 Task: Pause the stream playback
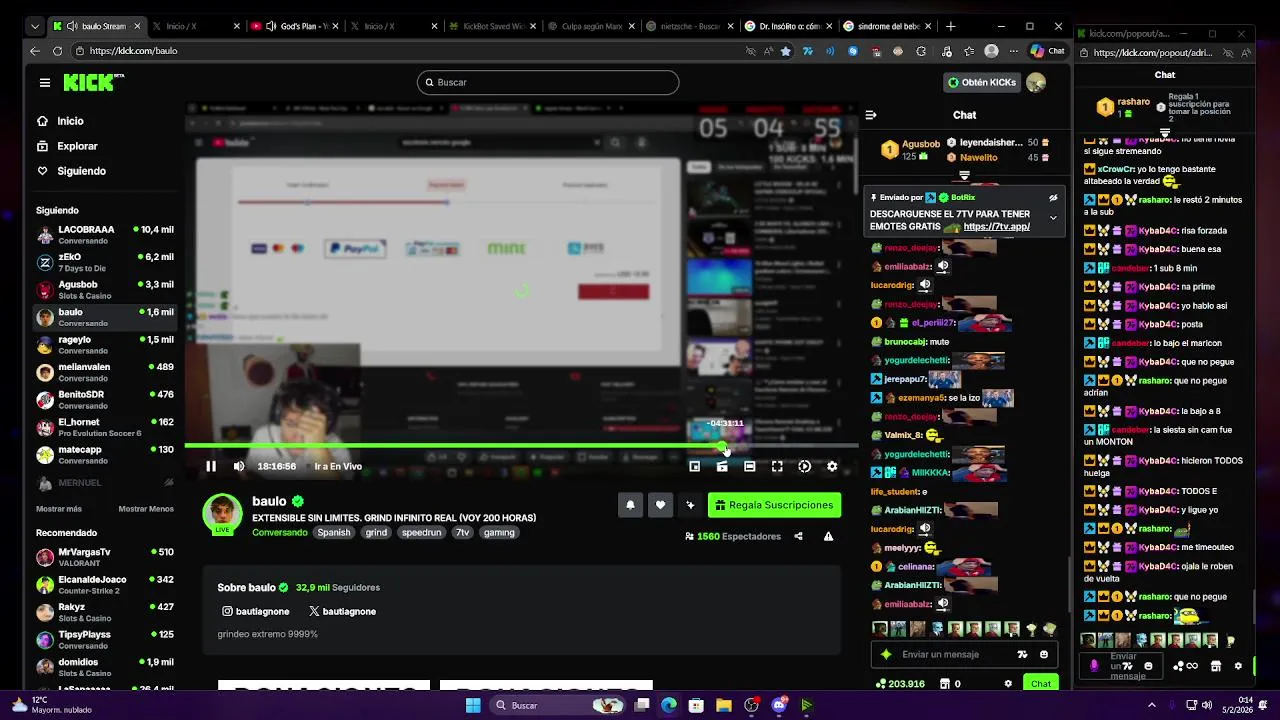point(211,466)
